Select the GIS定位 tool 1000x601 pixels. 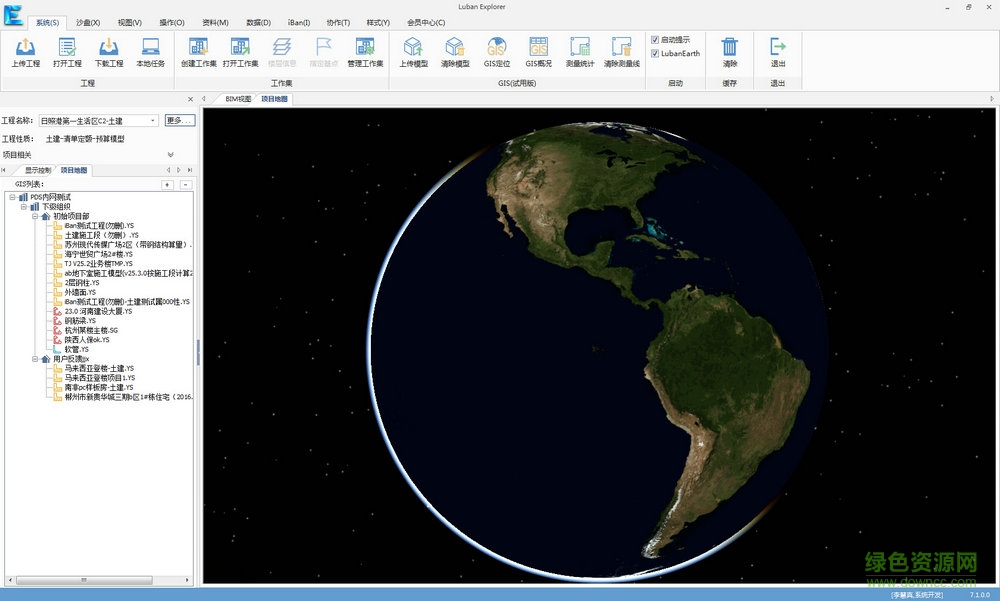pyautogui.click(x=496, y=49)
